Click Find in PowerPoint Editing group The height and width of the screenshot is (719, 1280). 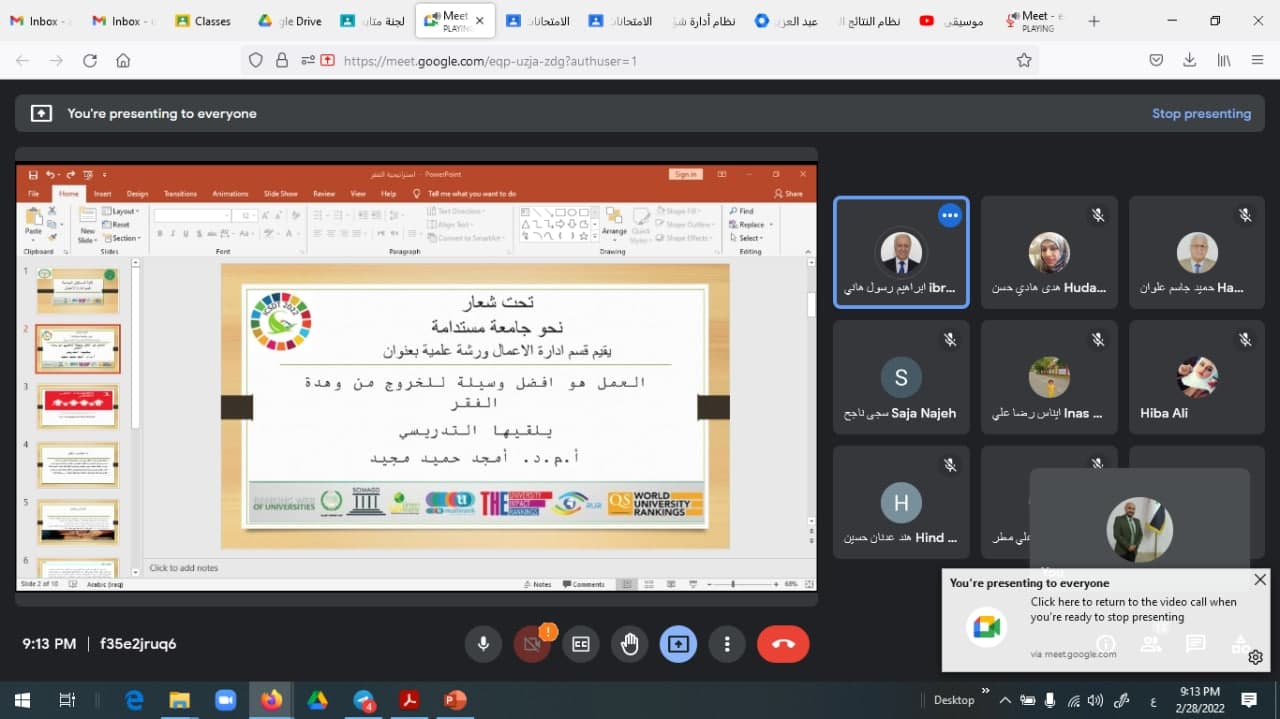pyautogui.click(x=742, y=212)
